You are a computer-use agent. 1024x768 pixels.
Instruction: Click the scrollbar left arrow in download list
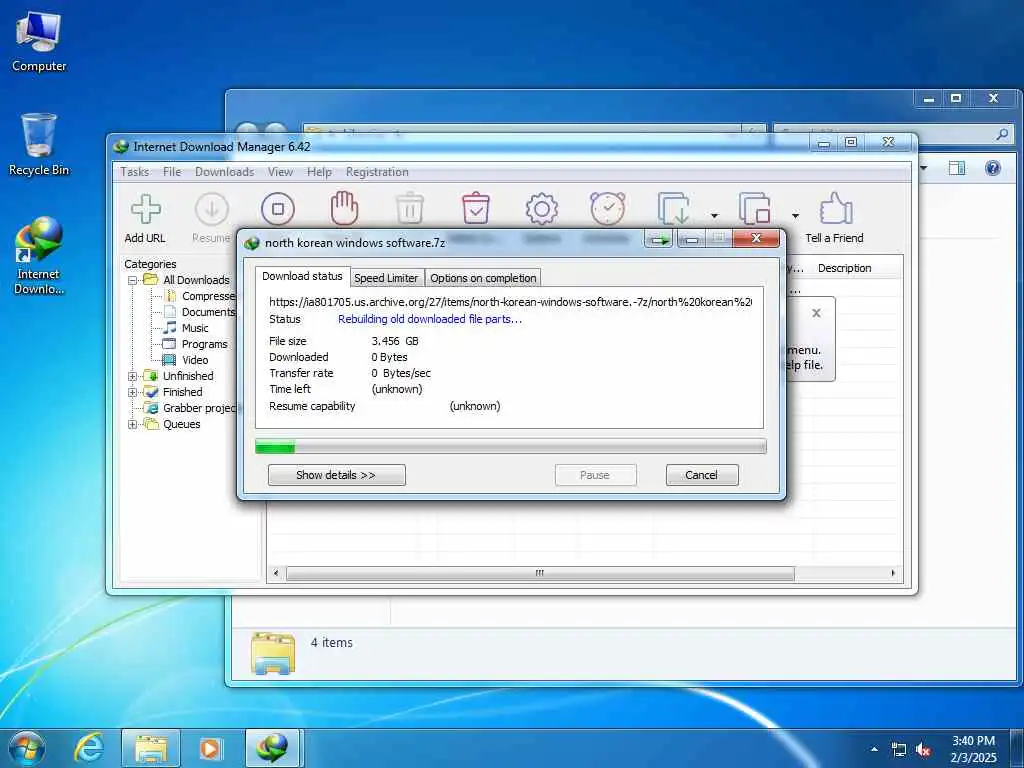coord(276,573)
